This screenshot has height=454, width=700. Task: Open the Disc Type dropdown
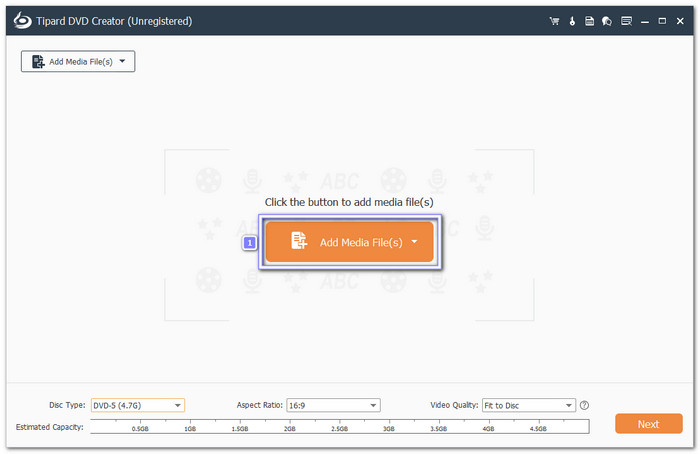click(x=138, y=405)
